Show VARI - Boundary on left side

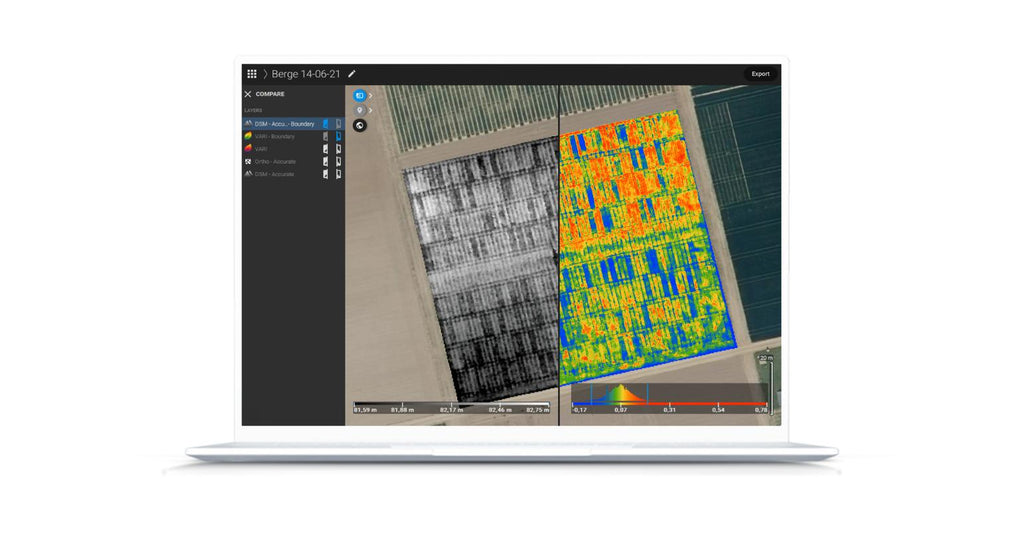(325, 136)
